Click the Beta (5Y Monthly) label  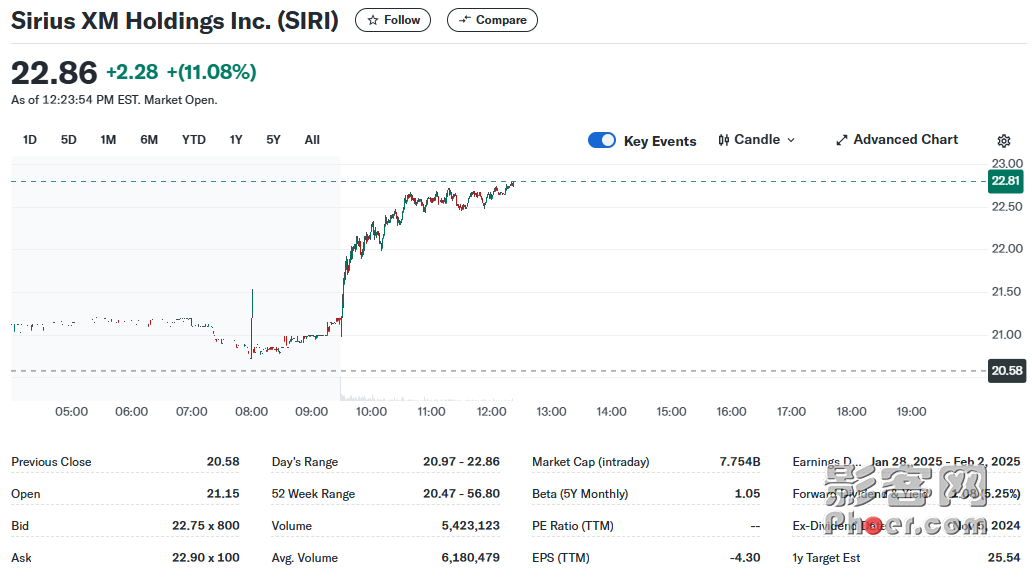580,494
